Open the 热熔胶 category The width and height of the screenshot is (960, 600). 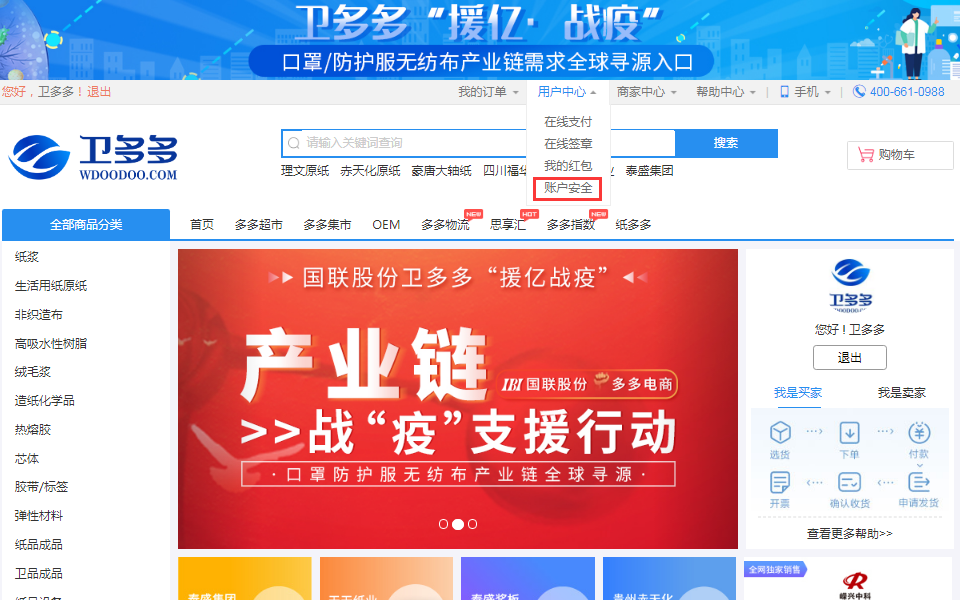tap(33, 429)
